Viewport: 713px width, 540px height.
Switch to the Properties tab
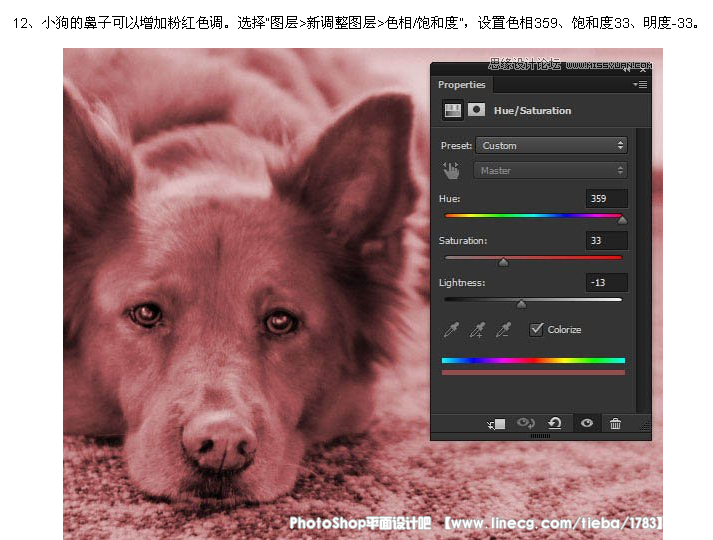461,85
